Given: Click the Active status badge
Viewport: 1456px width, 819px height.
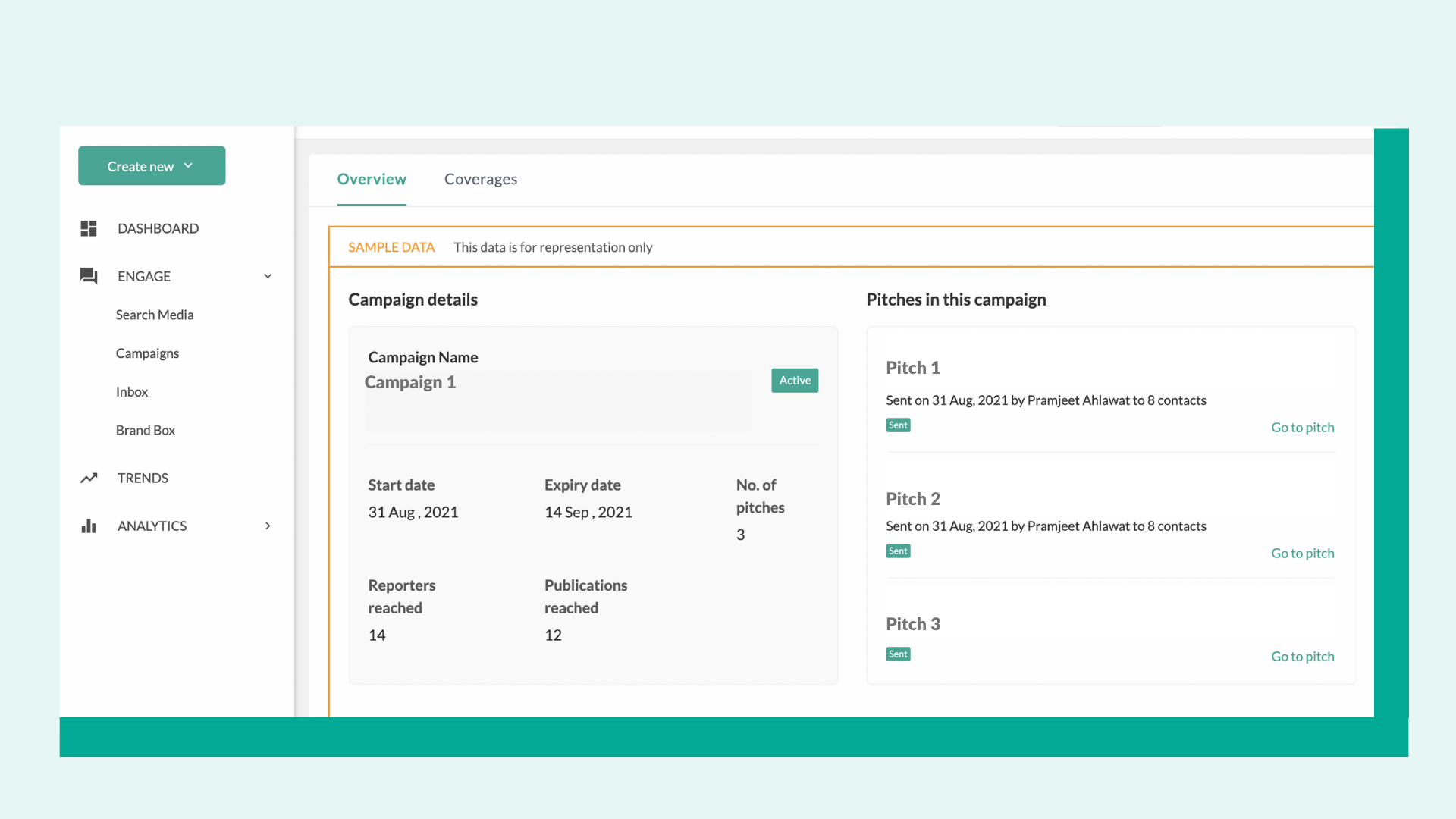Looking at the screenshot, I should tap(795, 381).
